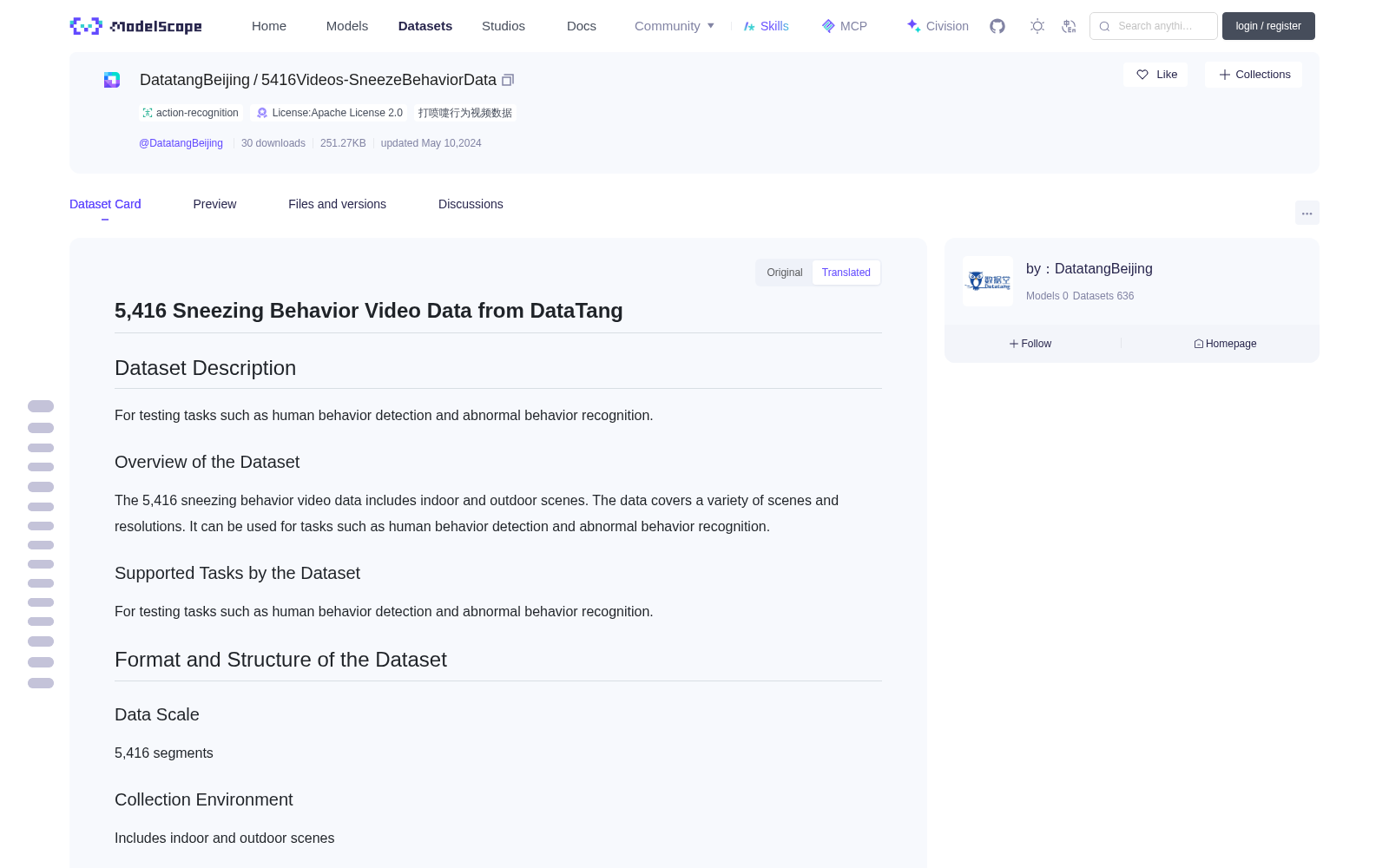Open the @DatatangBeijing author link

181,143
